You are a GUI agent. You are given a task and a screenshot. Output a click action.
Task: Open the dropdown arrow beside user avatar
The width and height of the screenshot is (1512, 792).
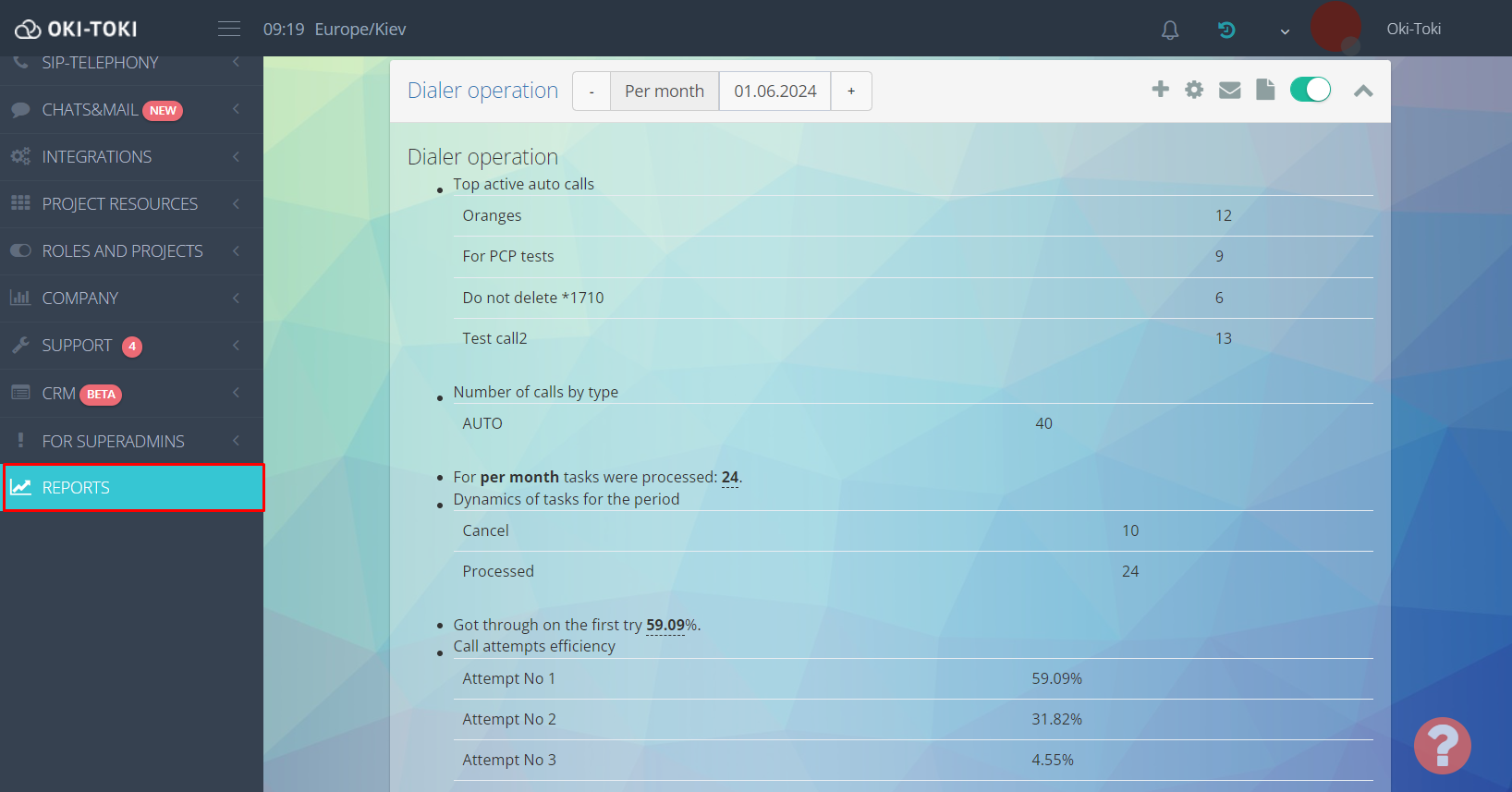(1285, 31)
